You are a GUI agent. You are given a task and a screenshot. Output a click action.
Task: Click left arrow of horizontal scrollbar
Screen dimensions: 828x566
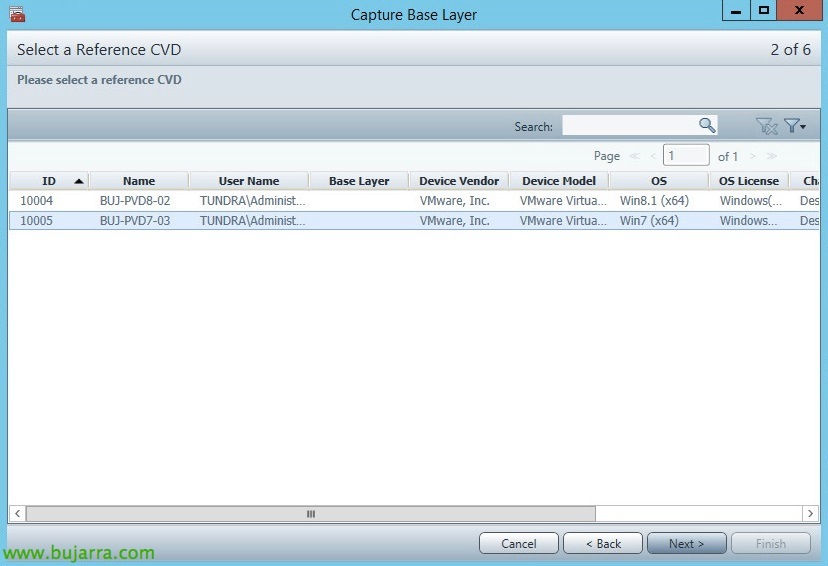click(x=17, y=513)
